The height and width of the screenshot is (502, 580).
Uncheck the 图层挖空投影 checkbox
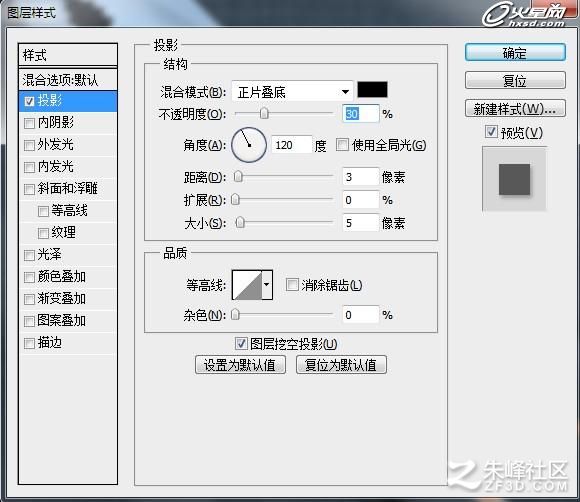(241, 344)
